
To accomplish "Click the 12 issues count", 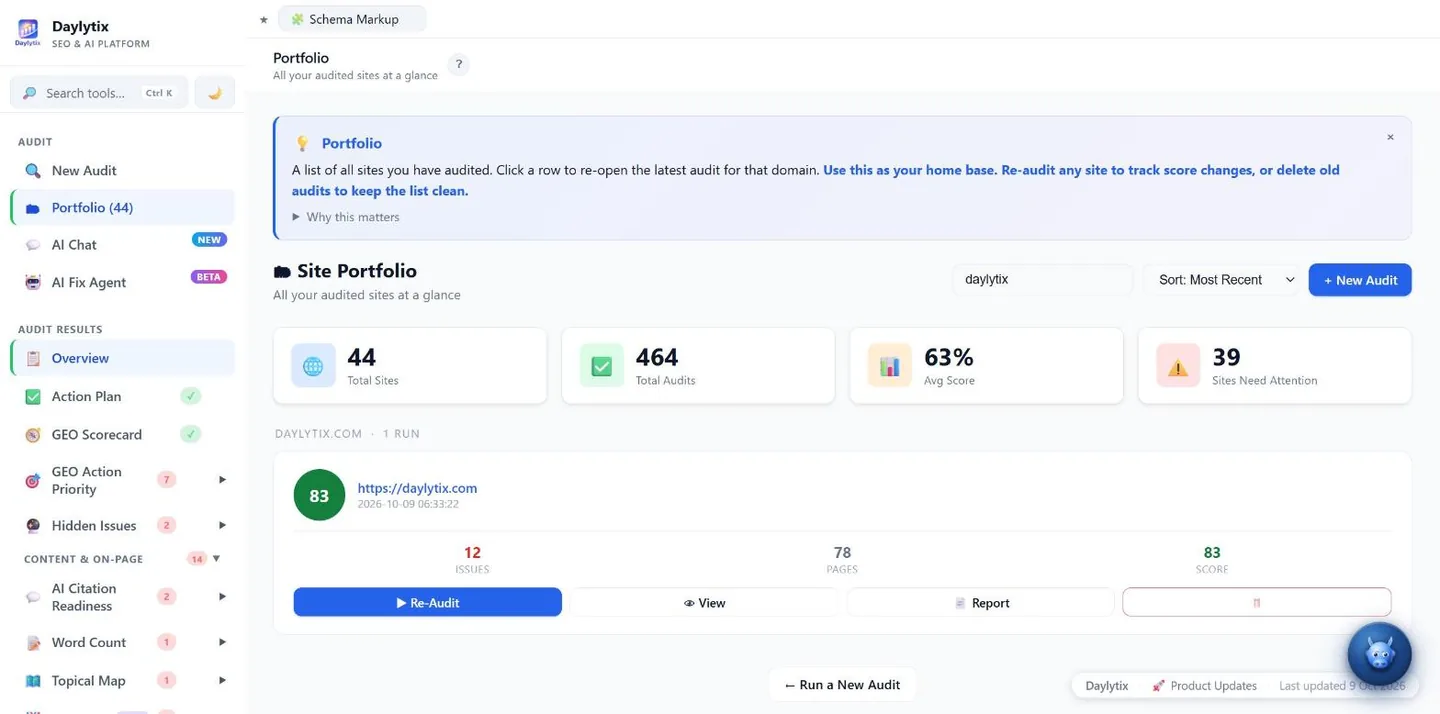I will [472, 552].
